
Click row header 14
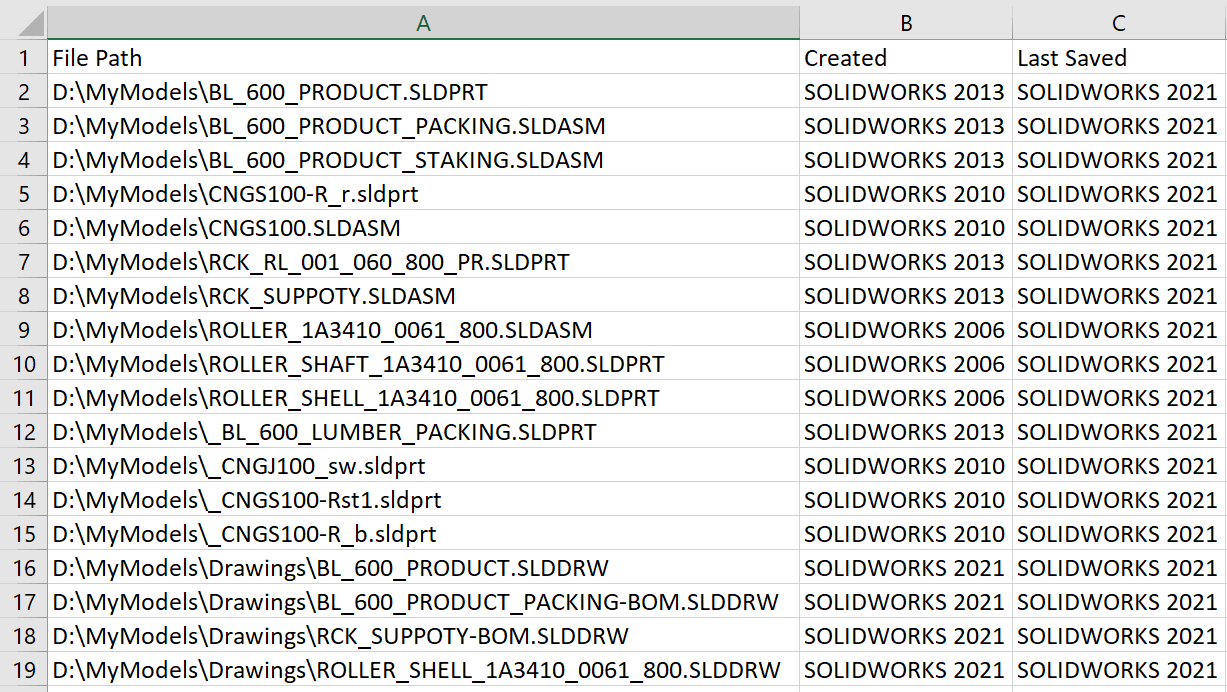tap(23, 500)
